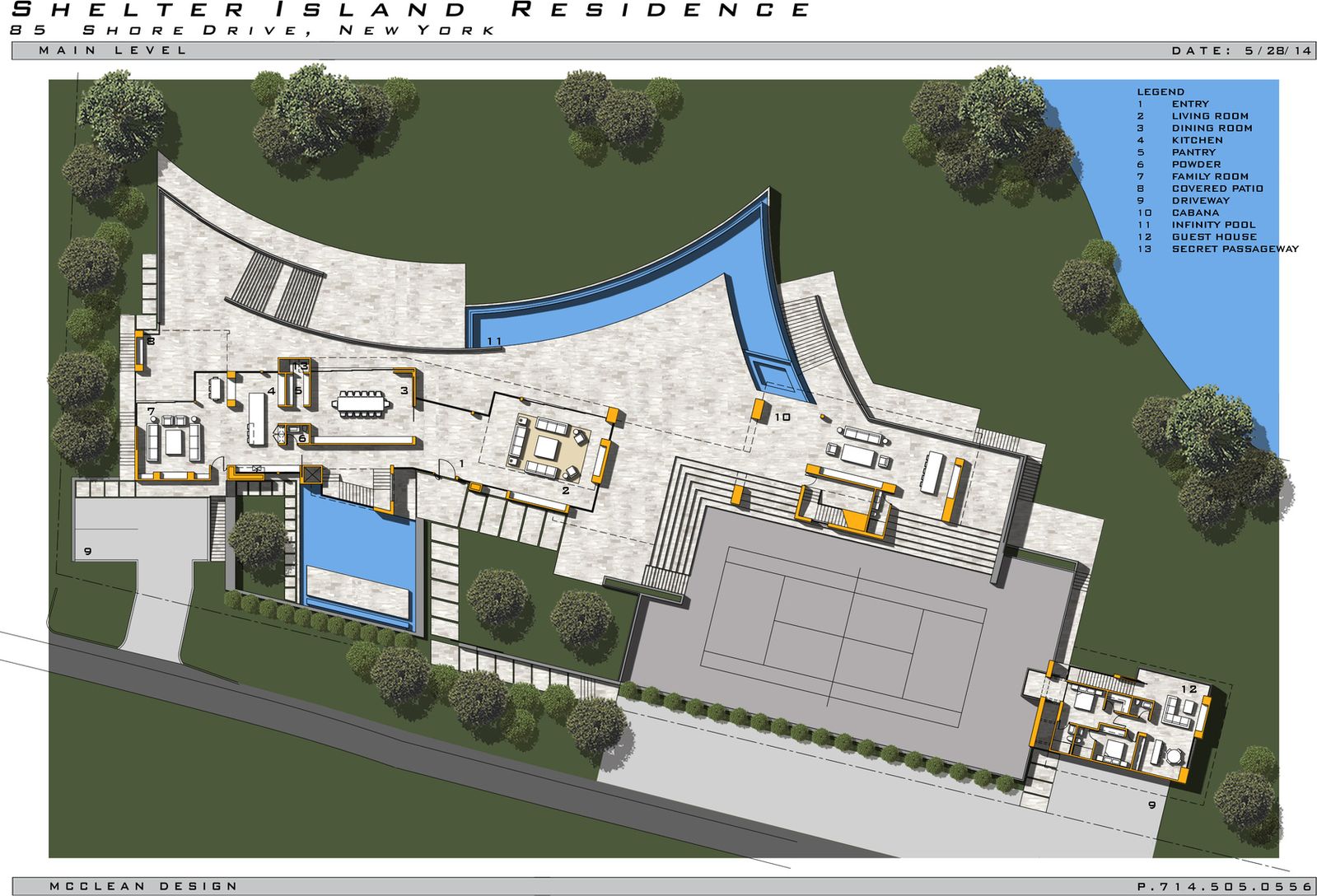Choose Guest House in the legend
Screen dimensions: 1317x896
pos(1214,236)
